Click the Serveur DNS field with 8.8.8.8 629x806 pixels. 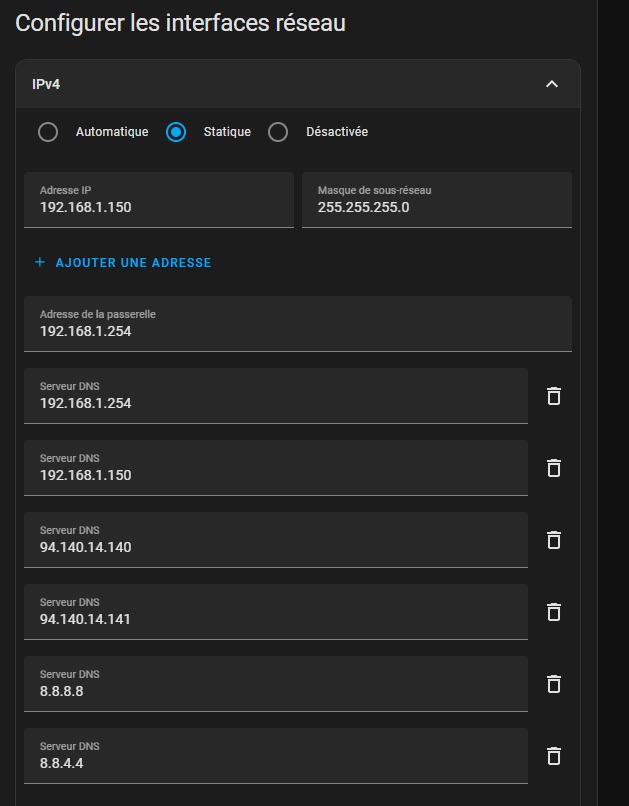point(276,684)
